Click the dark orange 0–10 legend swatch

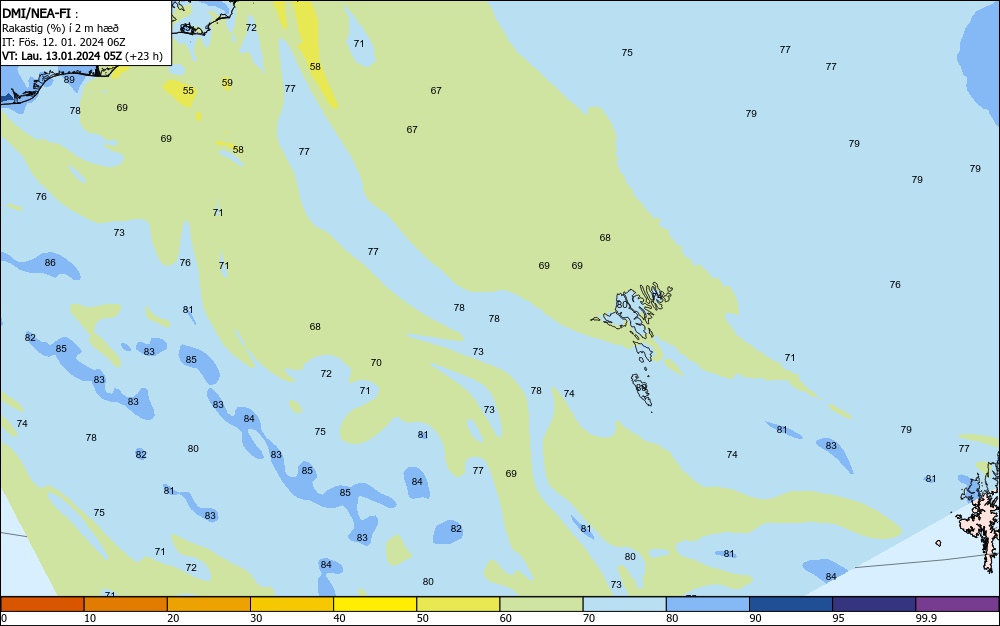42,604
